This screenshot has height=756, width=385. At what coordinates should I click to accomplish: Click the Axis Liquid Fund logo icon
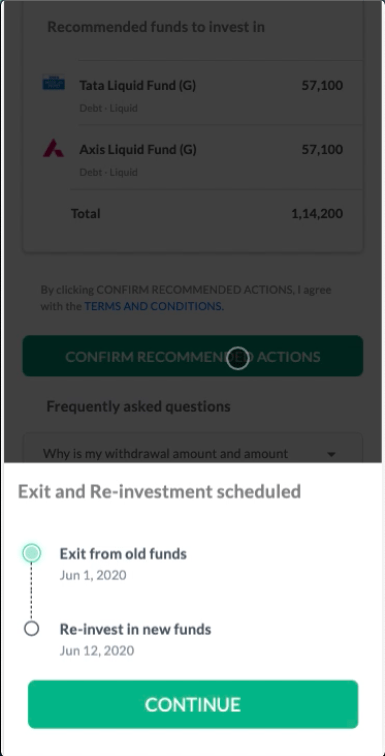(x=53, y=148)
